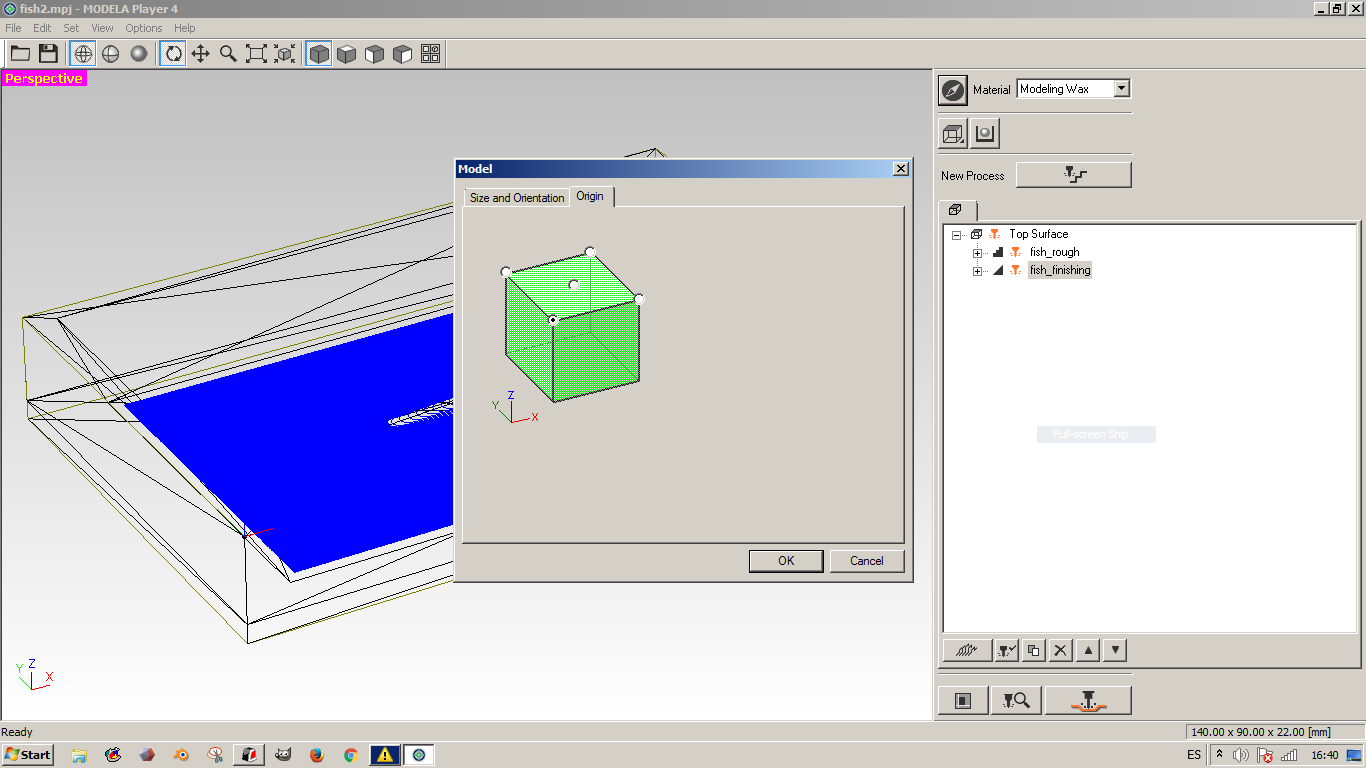Expand the fish_rough process node
The width and height of the screenshot is (1366, 768).
click(977, 252)
